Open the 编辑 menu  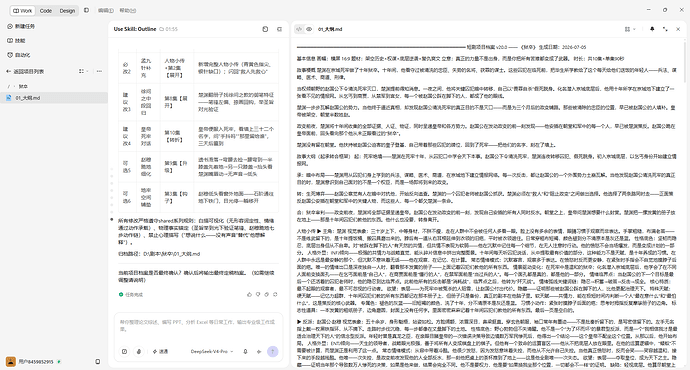click(x=105, y=11)
